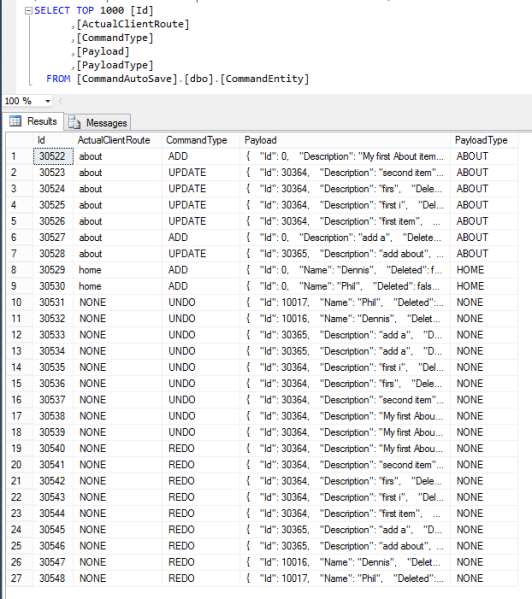Click the Messages tab icon

point(74,123)
